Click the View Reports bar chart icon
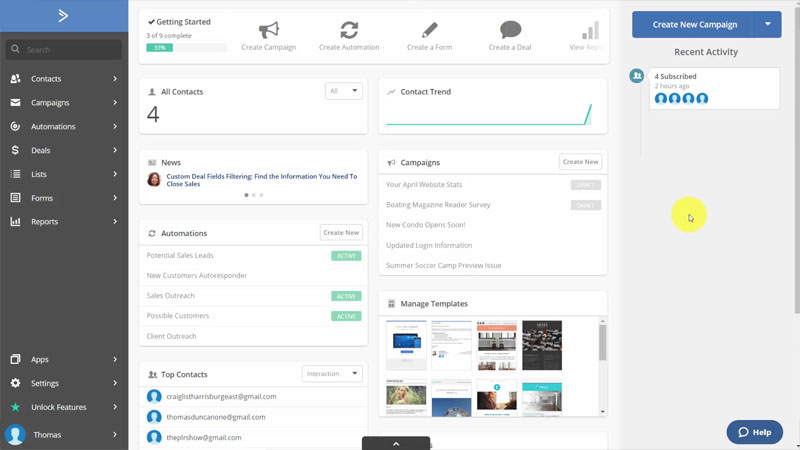This screenshot has width=800, height=450. click(x=590, y=29)
